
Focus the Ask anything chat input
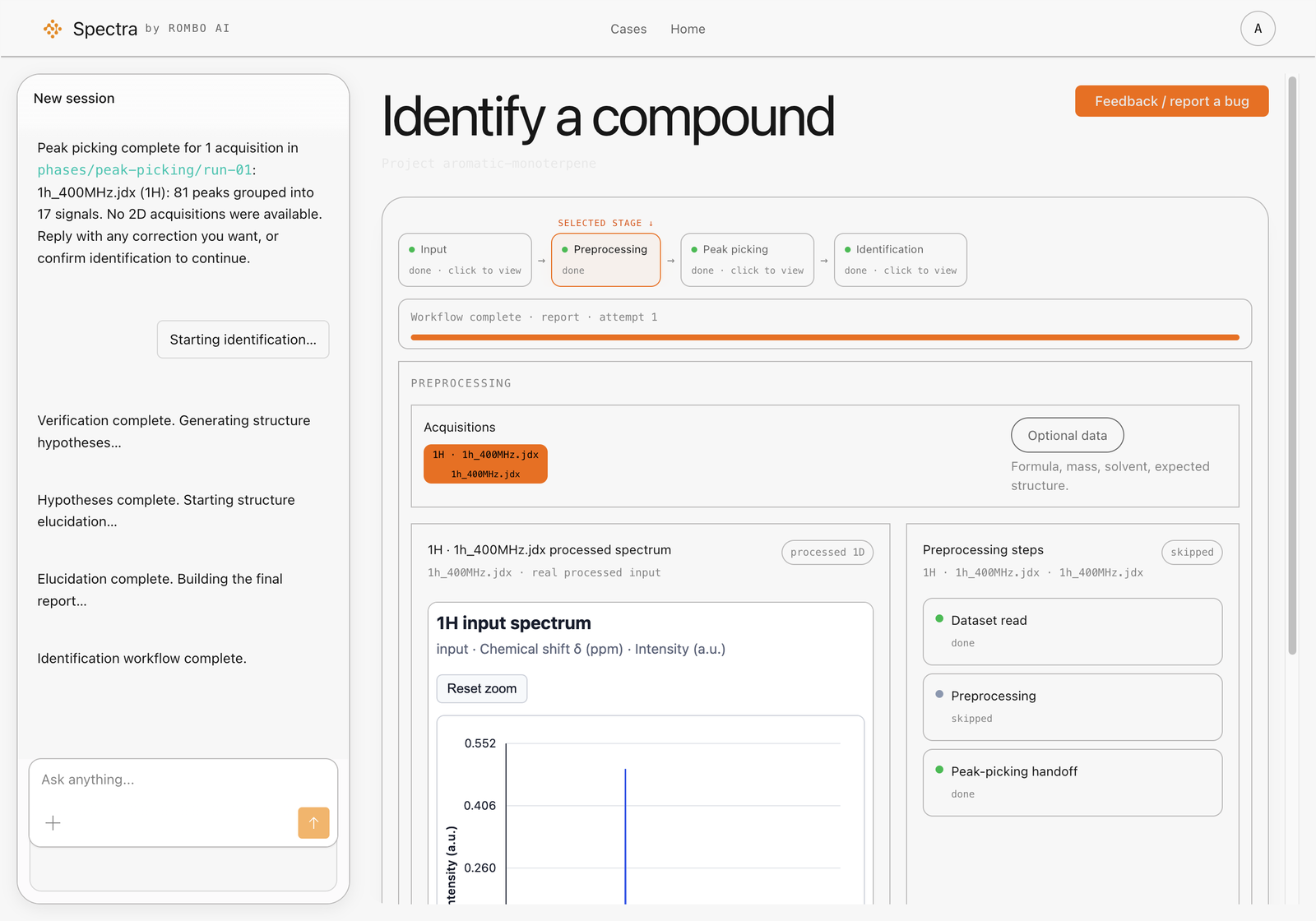tap(183, 780)
